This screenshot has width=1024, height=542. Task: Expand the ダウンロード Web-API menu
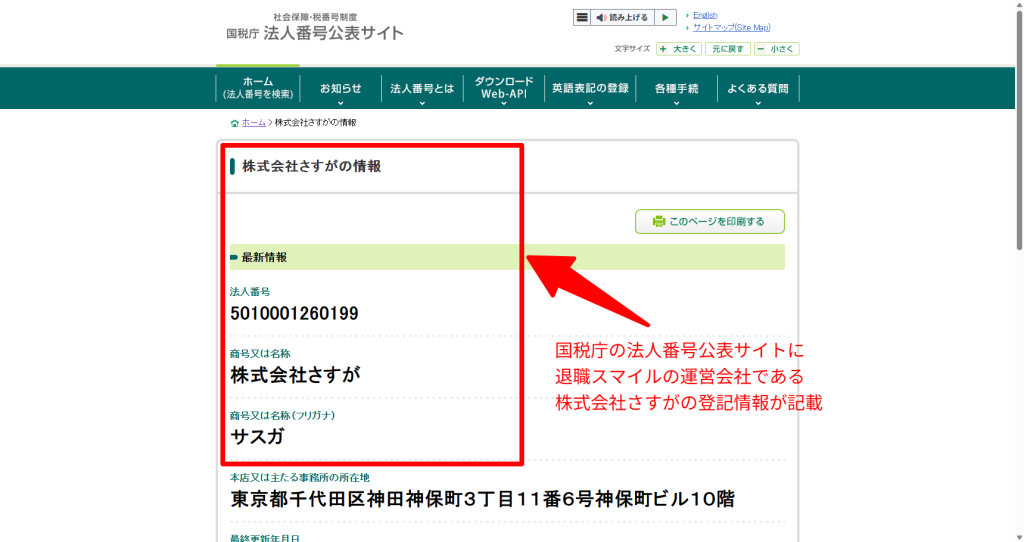504,89
